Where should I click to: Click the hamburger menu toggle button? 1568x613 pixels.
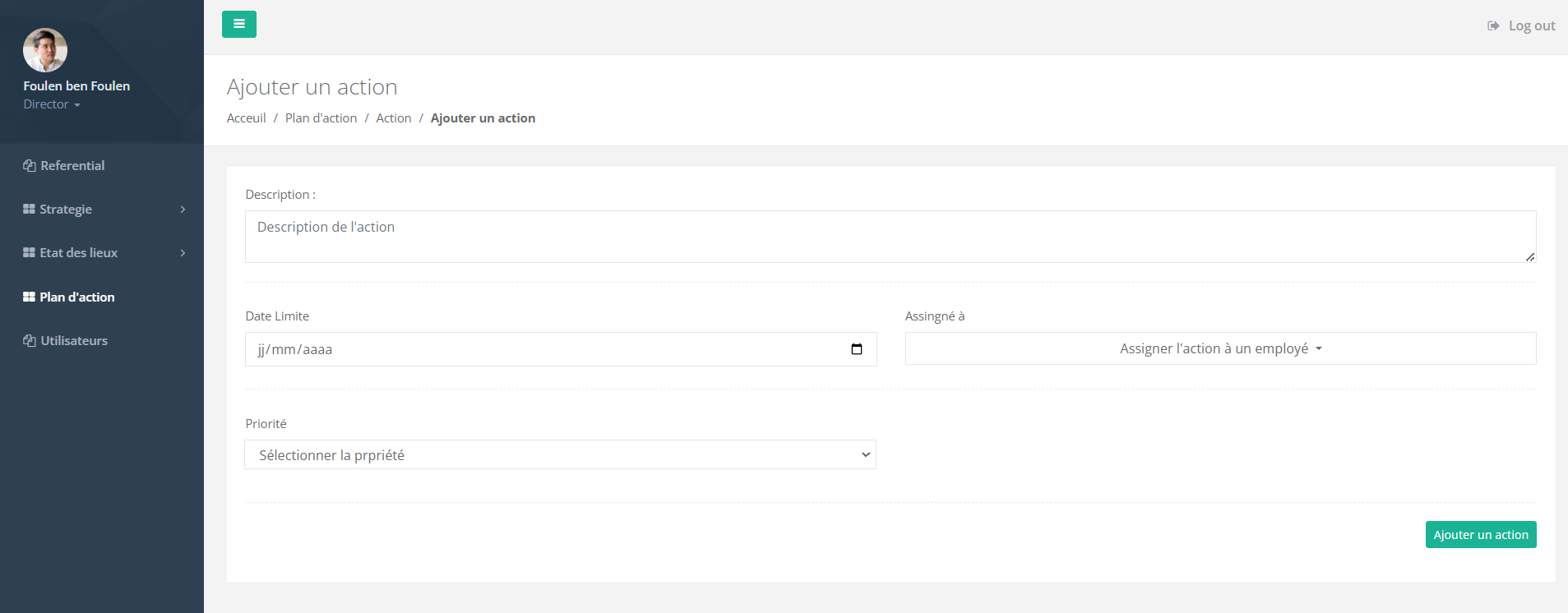(x=238, y=24)
